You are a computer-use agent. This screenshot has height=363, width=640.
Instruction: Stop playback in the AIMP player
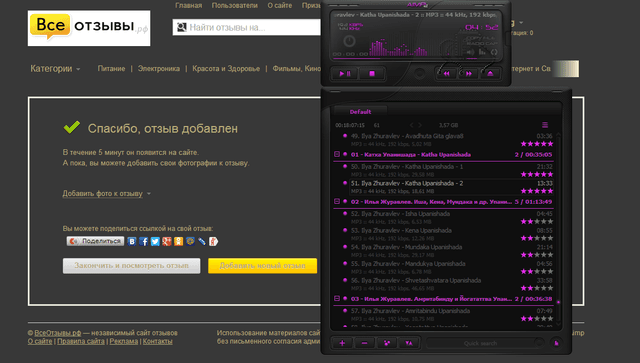click(x=372, y=74)
